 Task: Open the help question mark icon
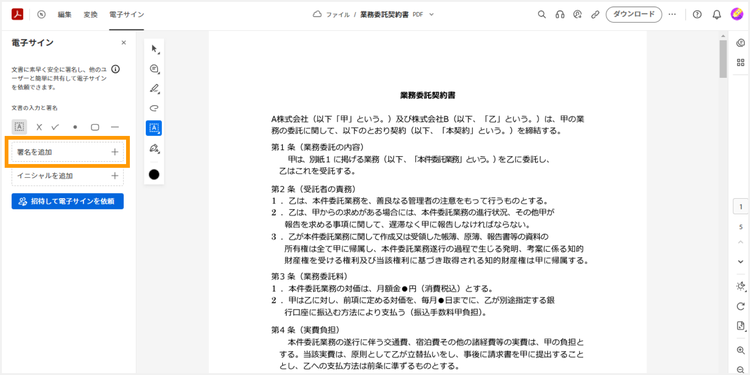(x=697, y=14)
